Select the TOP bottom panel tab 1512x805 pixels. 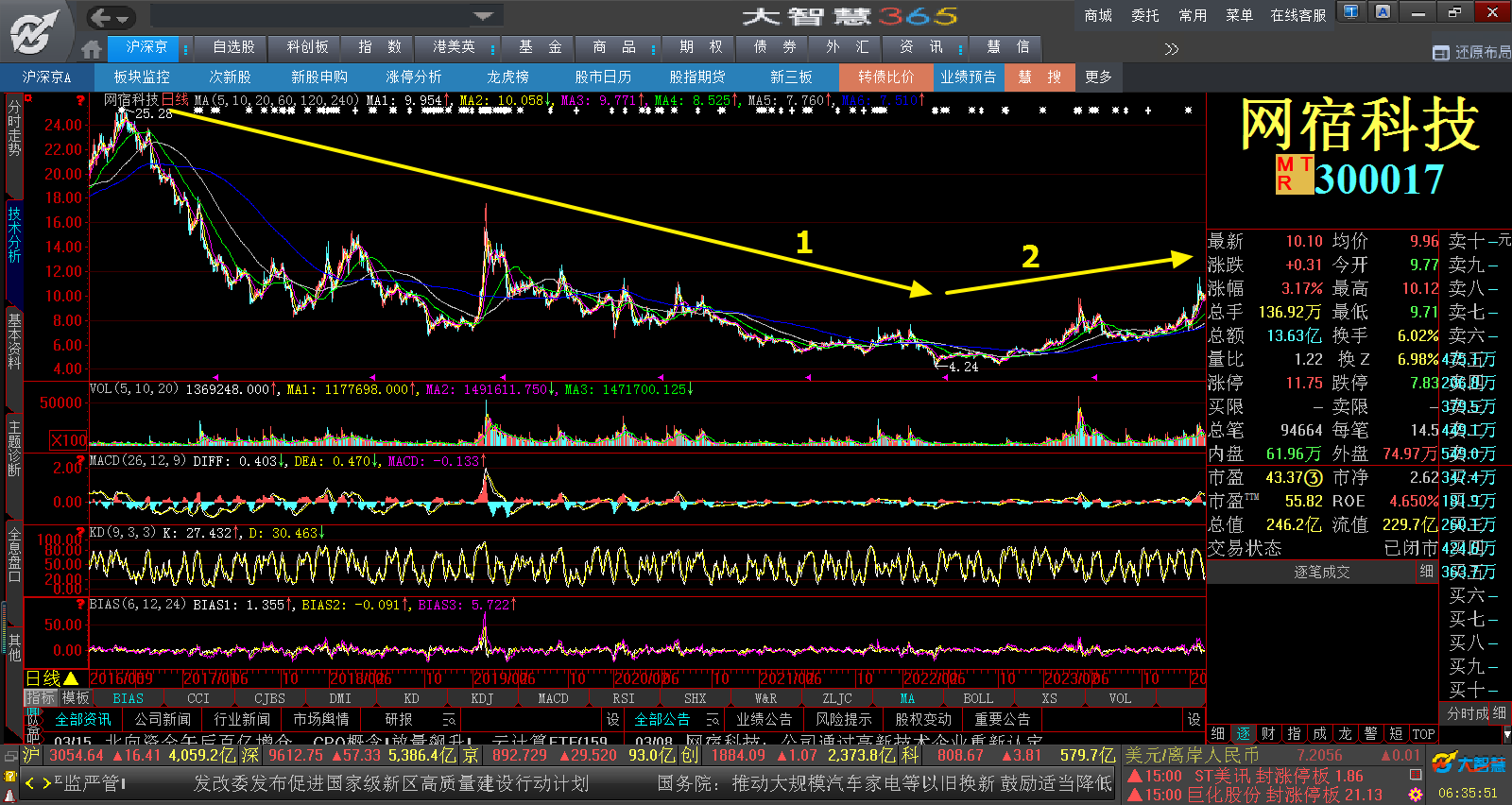click(x=1423, y=733)
